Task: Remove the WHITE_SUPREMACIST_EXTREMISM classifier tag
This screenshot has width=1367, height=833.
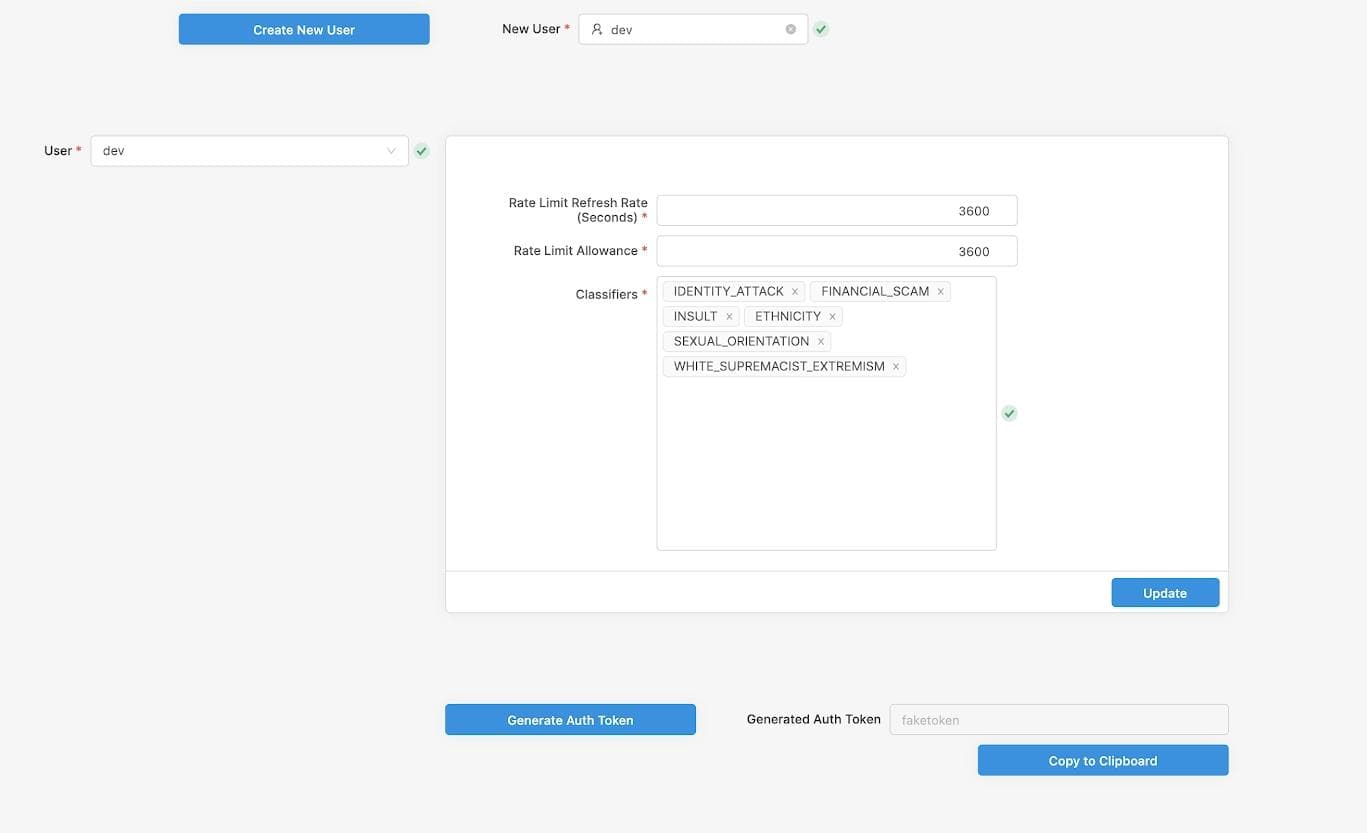Action: [896, 367]
